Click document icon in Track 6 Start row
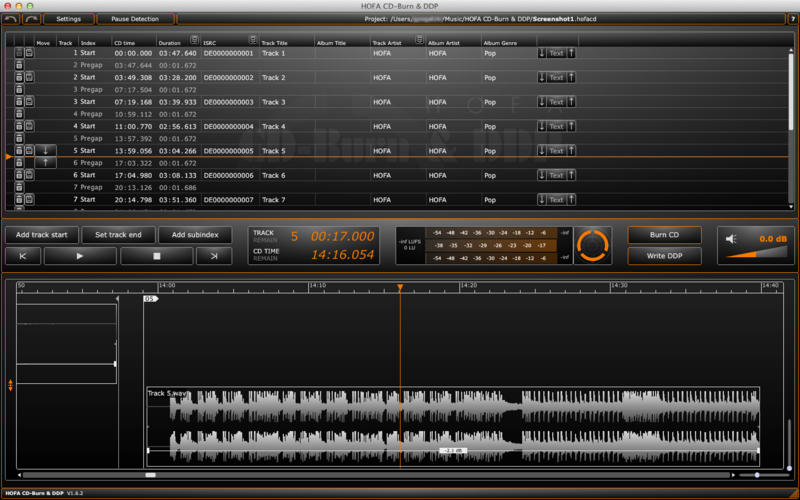This screenshot has width=800, height=500. pos(30,175)
